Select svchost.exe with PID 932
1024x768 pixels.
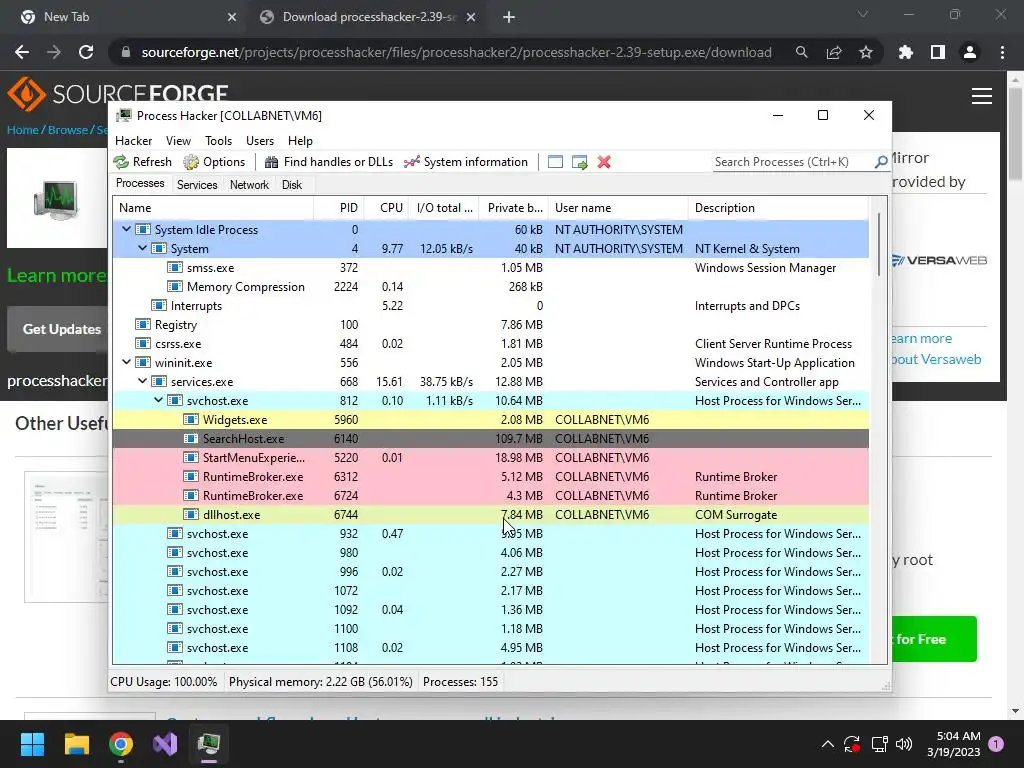(x=490, y=534)
